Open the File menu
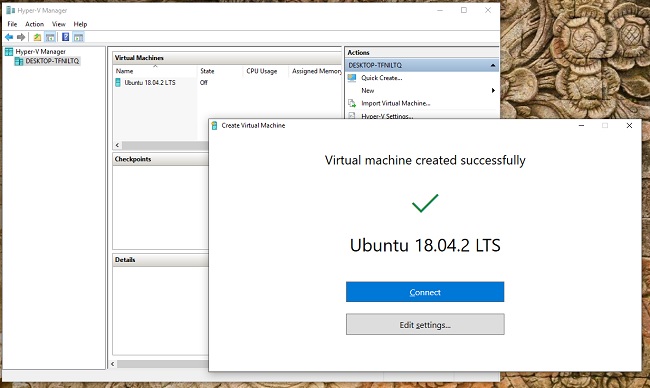The height and width of the screenshot is (388, 650). 12,24
